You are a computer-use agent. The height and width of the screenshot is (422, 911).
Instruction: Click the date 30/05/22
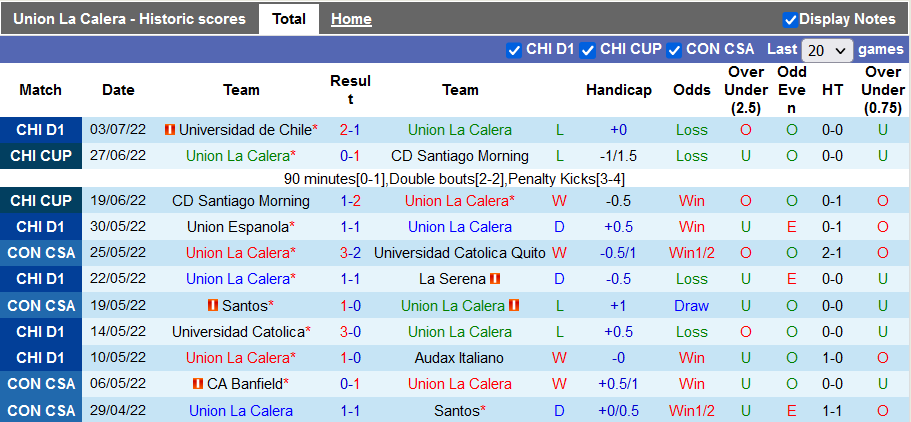tap(118, 227)
